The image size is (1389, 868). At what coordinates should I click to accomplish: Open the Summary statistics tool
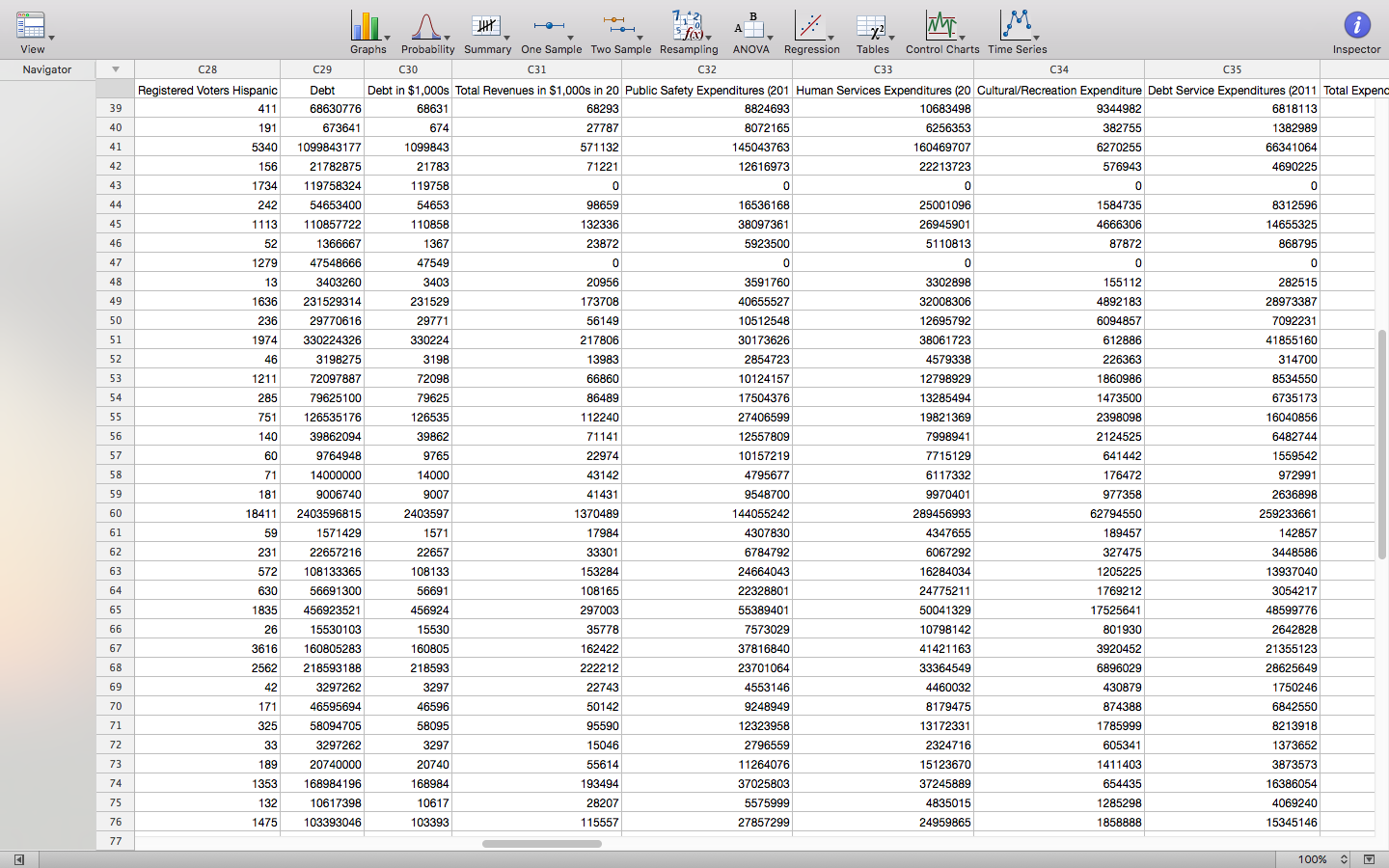485,26
